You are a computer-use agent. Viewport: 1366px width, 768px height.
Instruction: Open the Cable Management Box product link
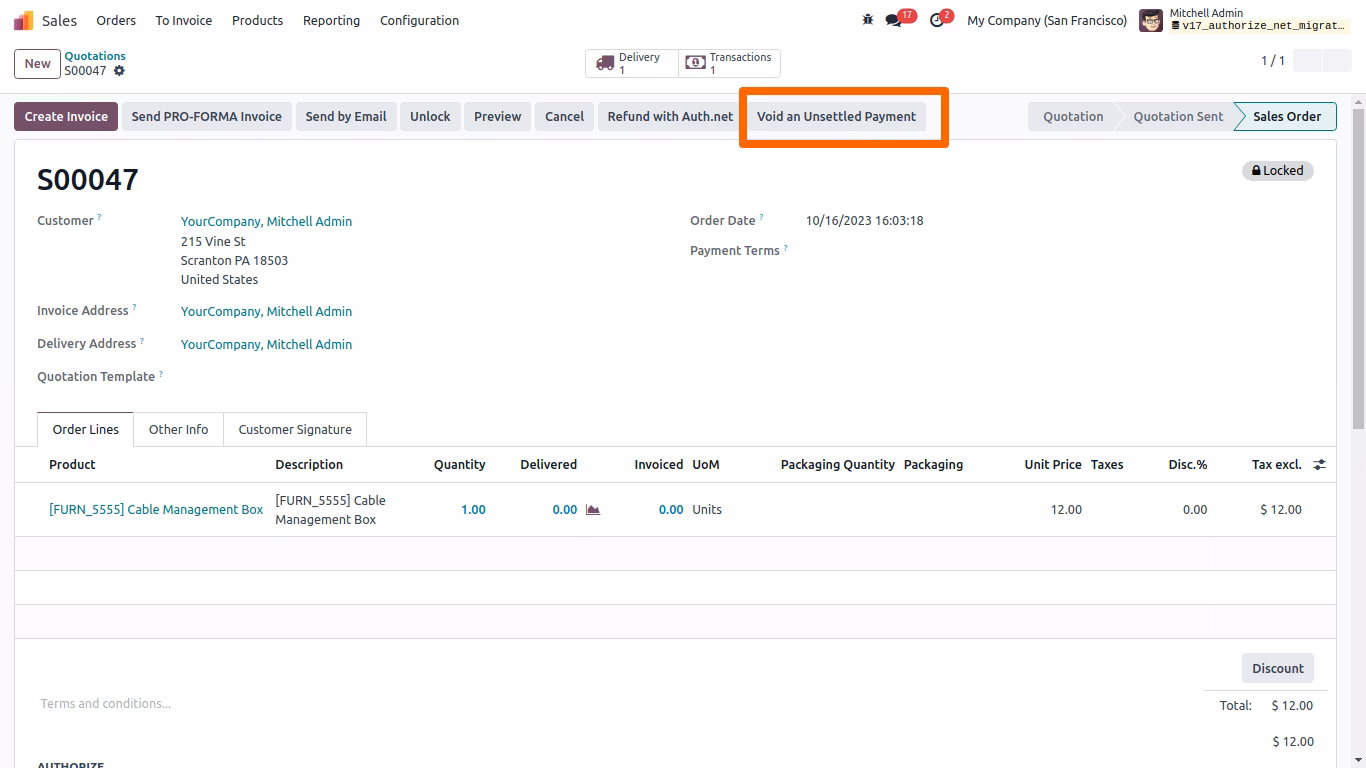click(x=156, y=510)
